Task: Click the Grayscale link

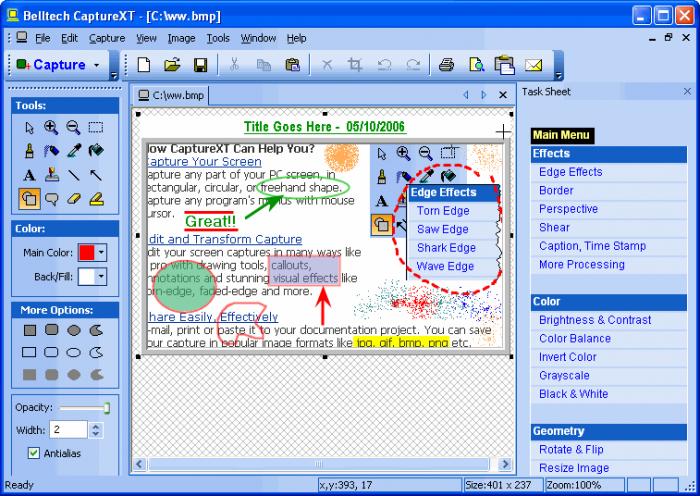Action: [564, 375]
